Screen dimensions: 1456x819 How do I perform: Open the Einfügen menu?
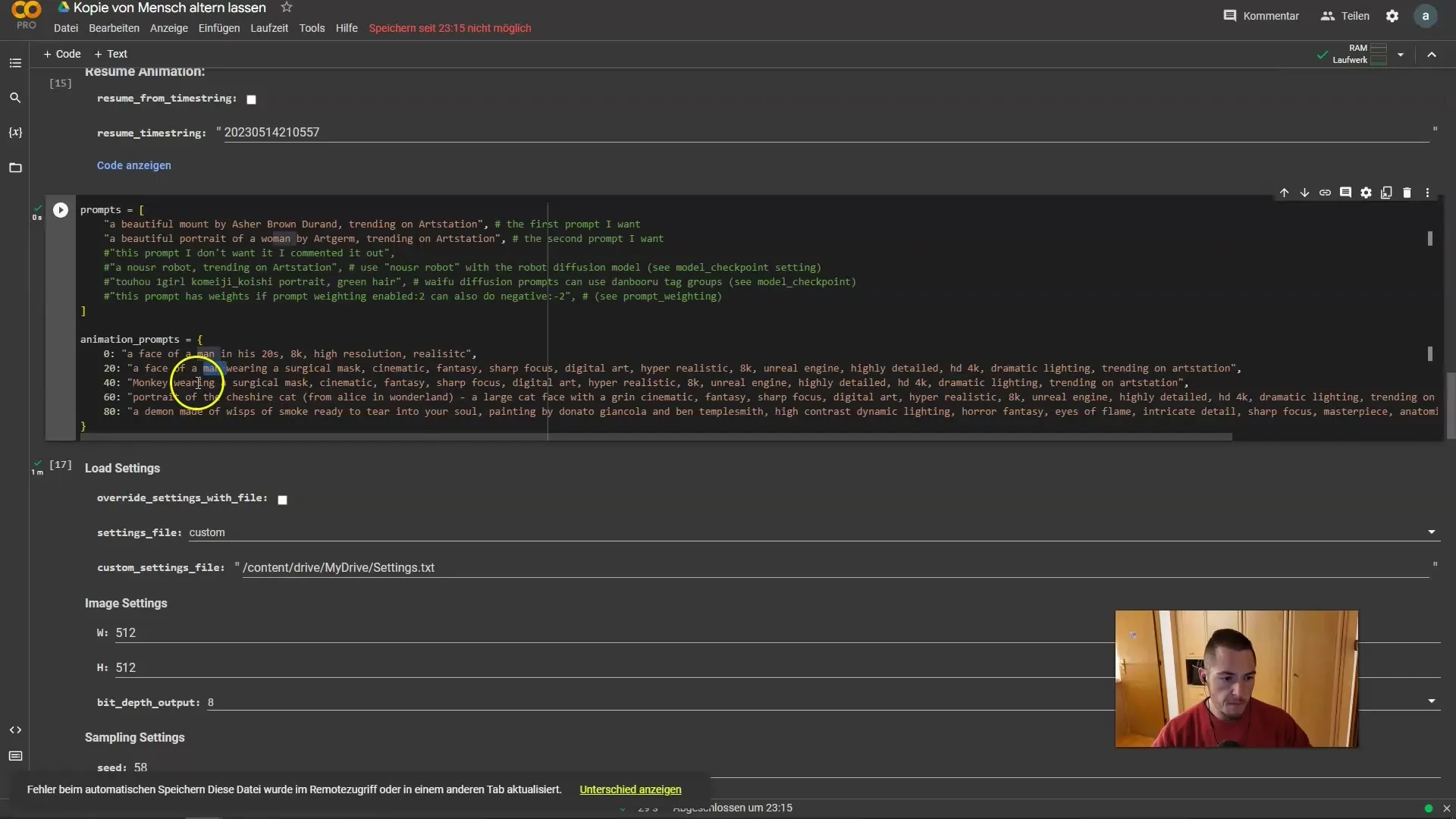click(x=219, y=28)
